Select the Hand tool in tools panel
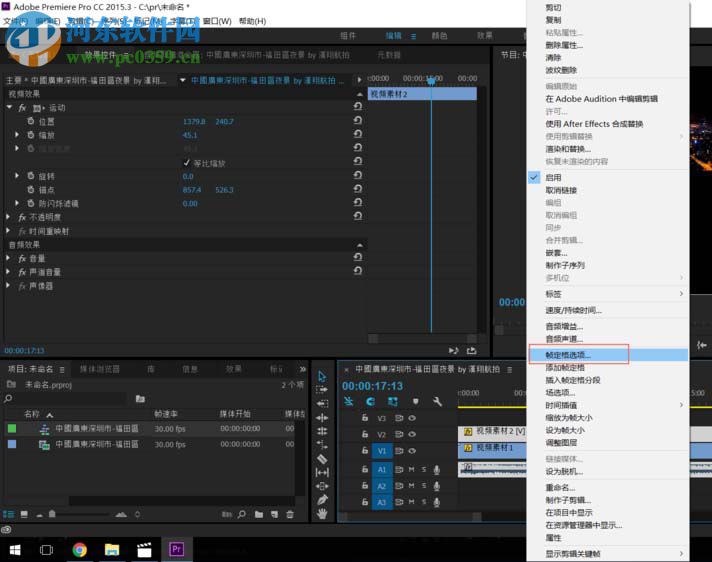Viewport: 712px width, 562px height. point(322,513)
